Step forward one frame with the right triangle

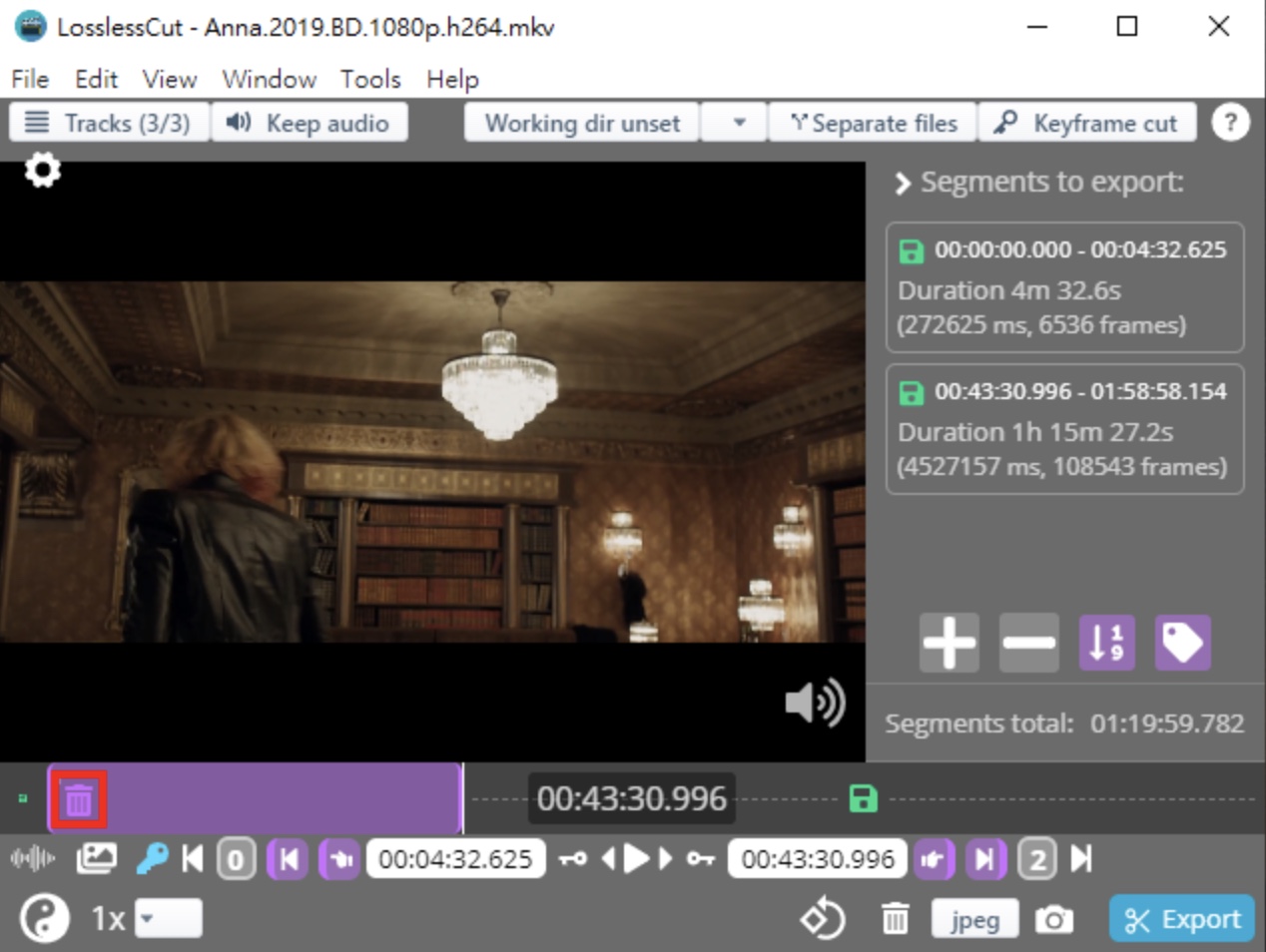coord(665,858)
